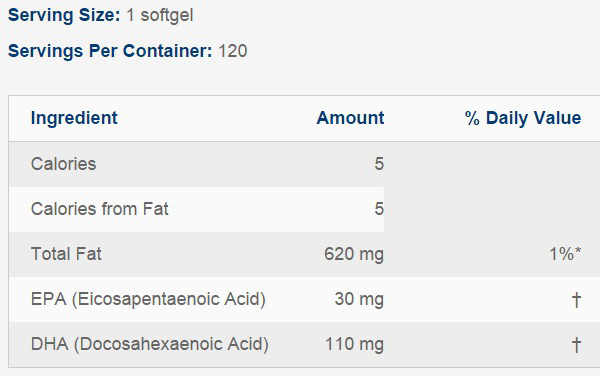Click the EPA (Eicosapentaenoic Acid) label
This screenshot has height=376, width=605.
(x=148, y=299)
